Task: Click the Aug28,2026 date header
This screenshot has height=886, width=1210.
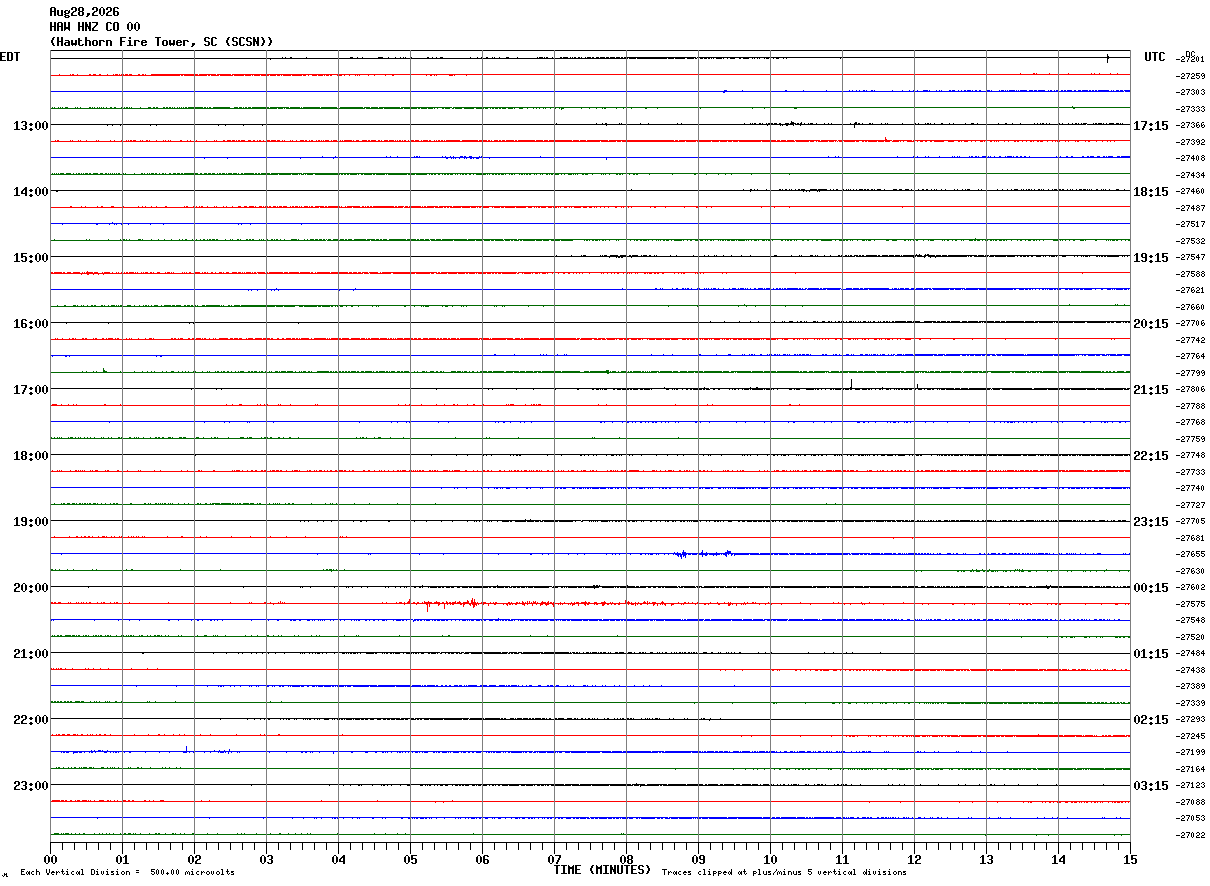Action: pyautogui.click(x=84, y=12)
